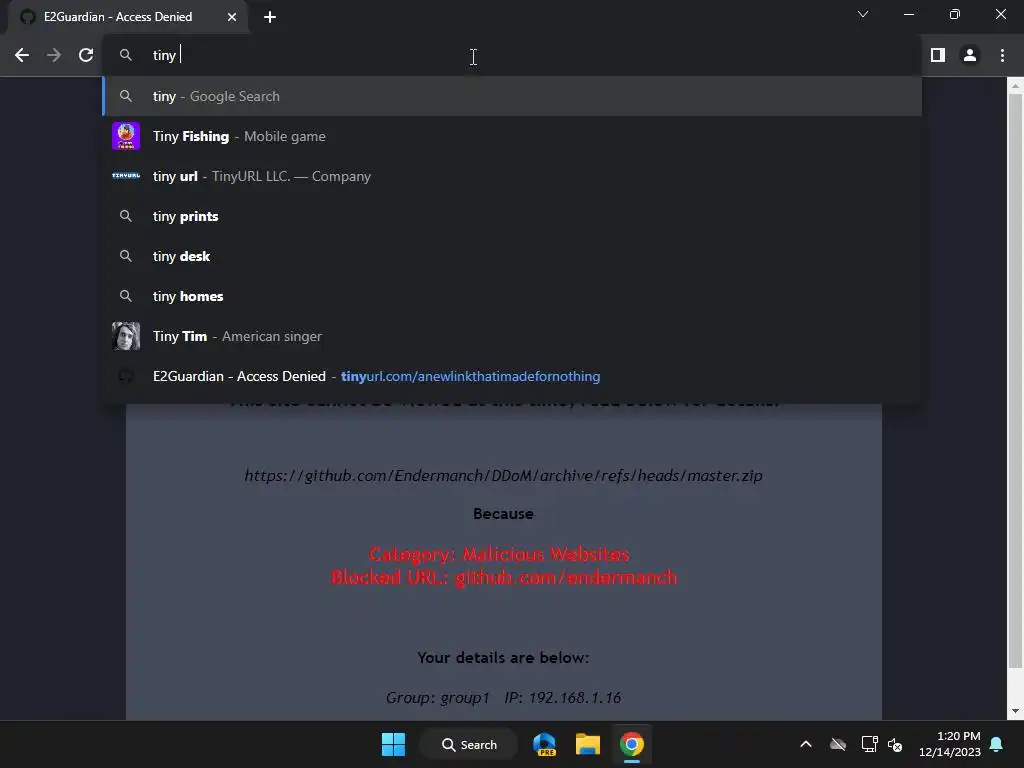Click the muted volume tray icon
Image resolution: width=1024 pixels, height=768 pixels.
[x=895, y=744]
